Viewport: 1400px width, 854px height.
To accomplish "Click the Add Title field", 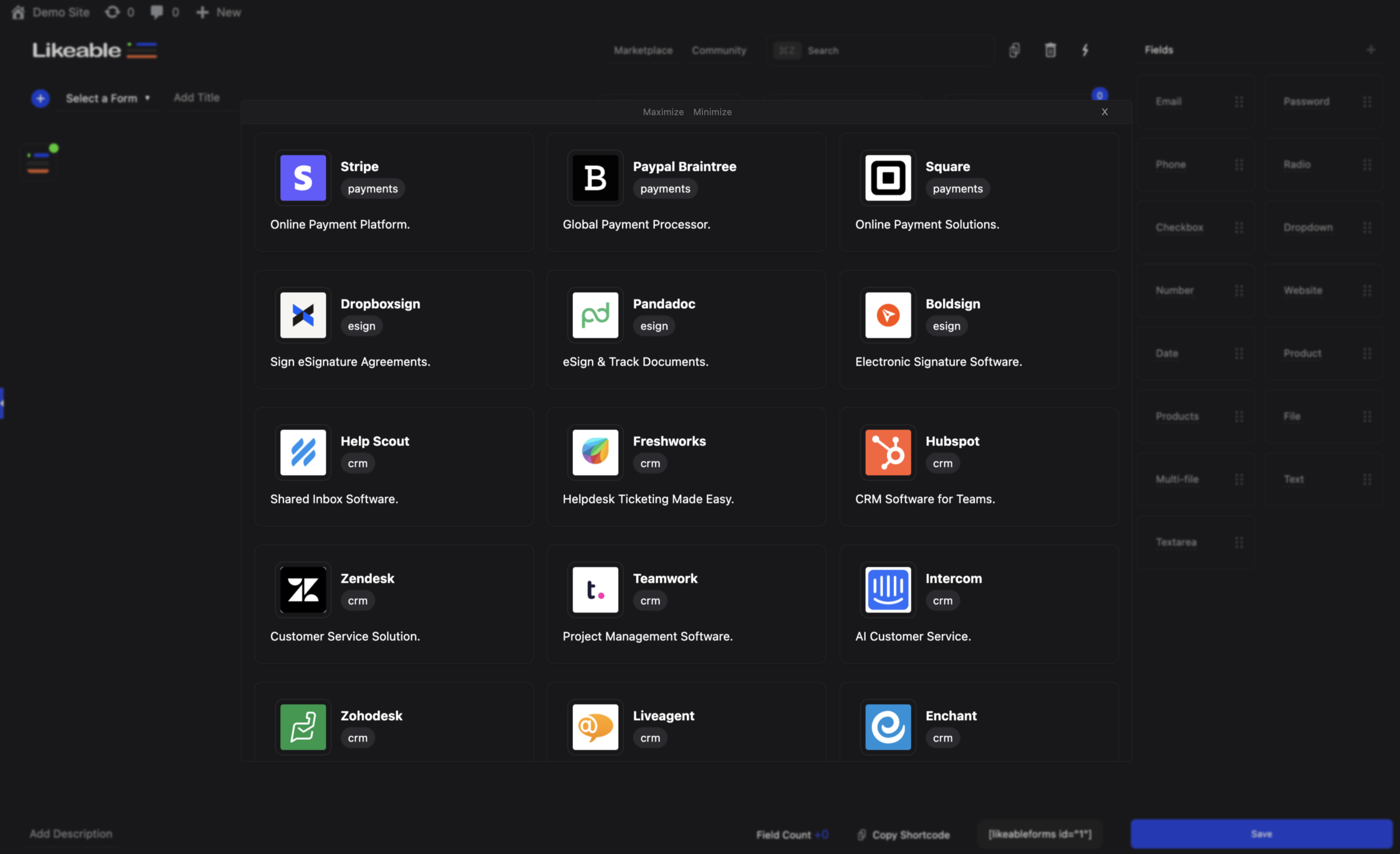I will [197, 98].
